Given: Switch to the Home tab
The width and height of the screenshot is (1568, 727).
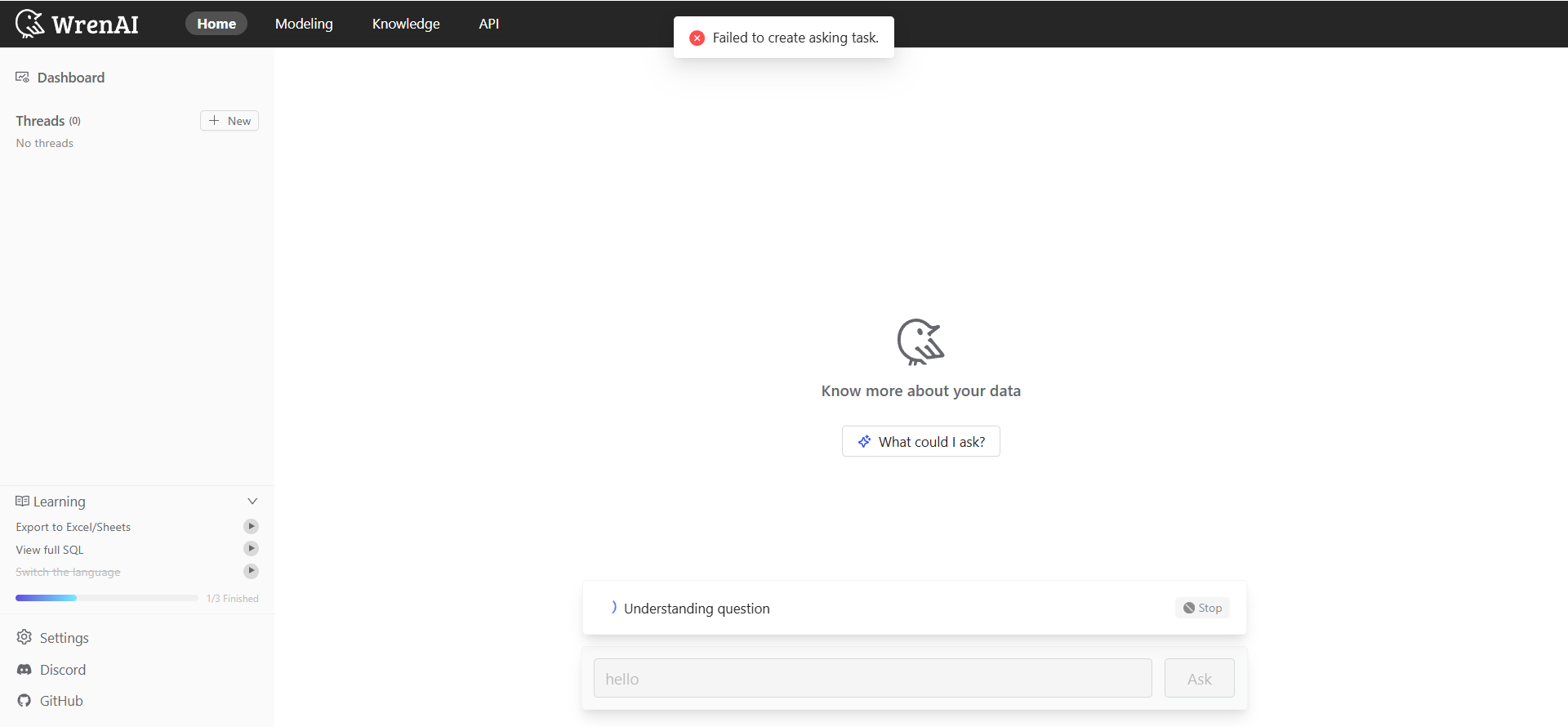Looking at the screenshot, I should point(216,24).
